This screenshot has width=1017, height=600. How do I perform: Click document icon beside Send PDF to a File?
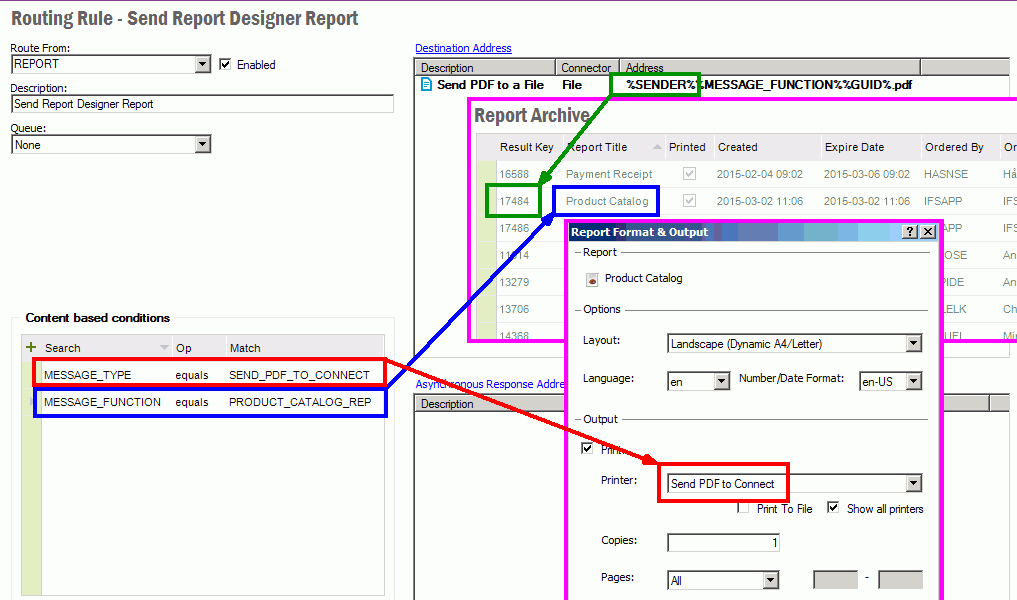click(x=426, y=85)
